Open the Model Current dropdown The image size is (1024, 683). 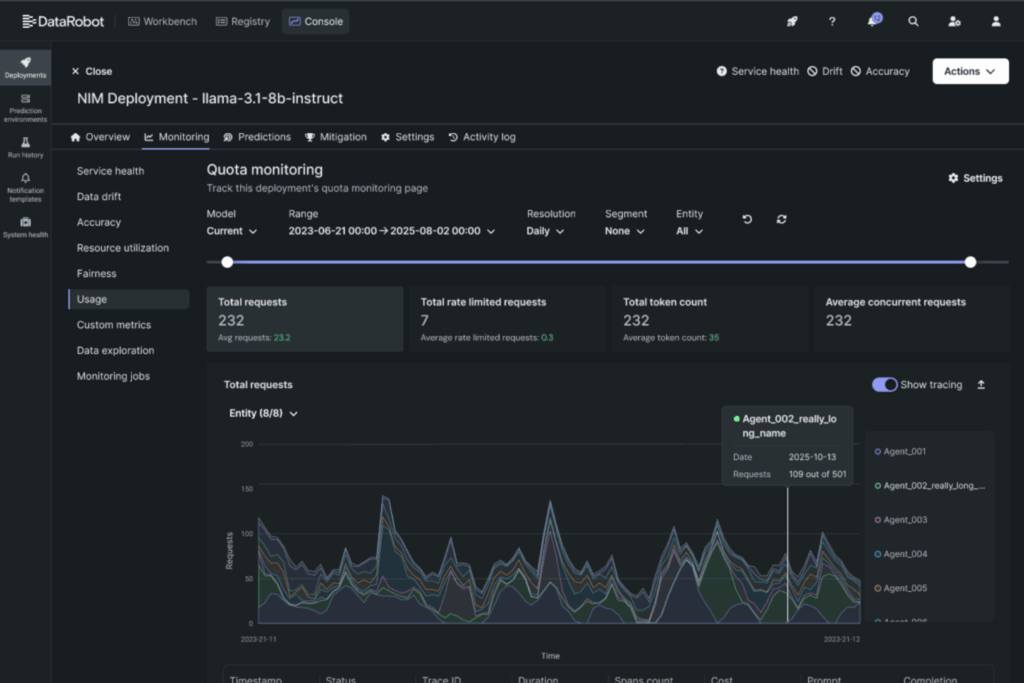[232, 230]
